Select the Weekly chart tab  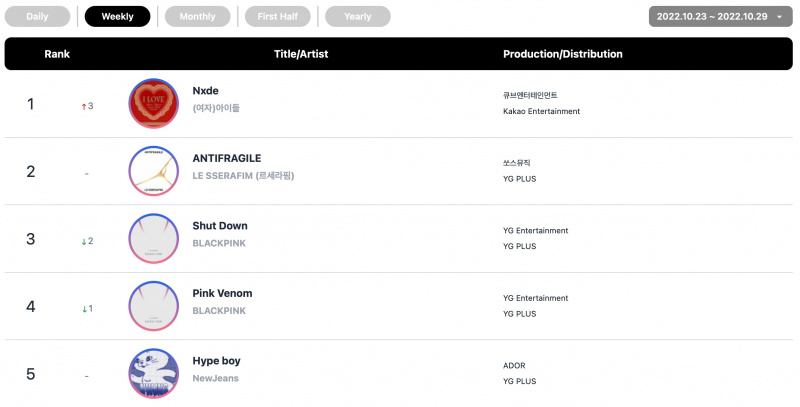[x=117, y=16]
